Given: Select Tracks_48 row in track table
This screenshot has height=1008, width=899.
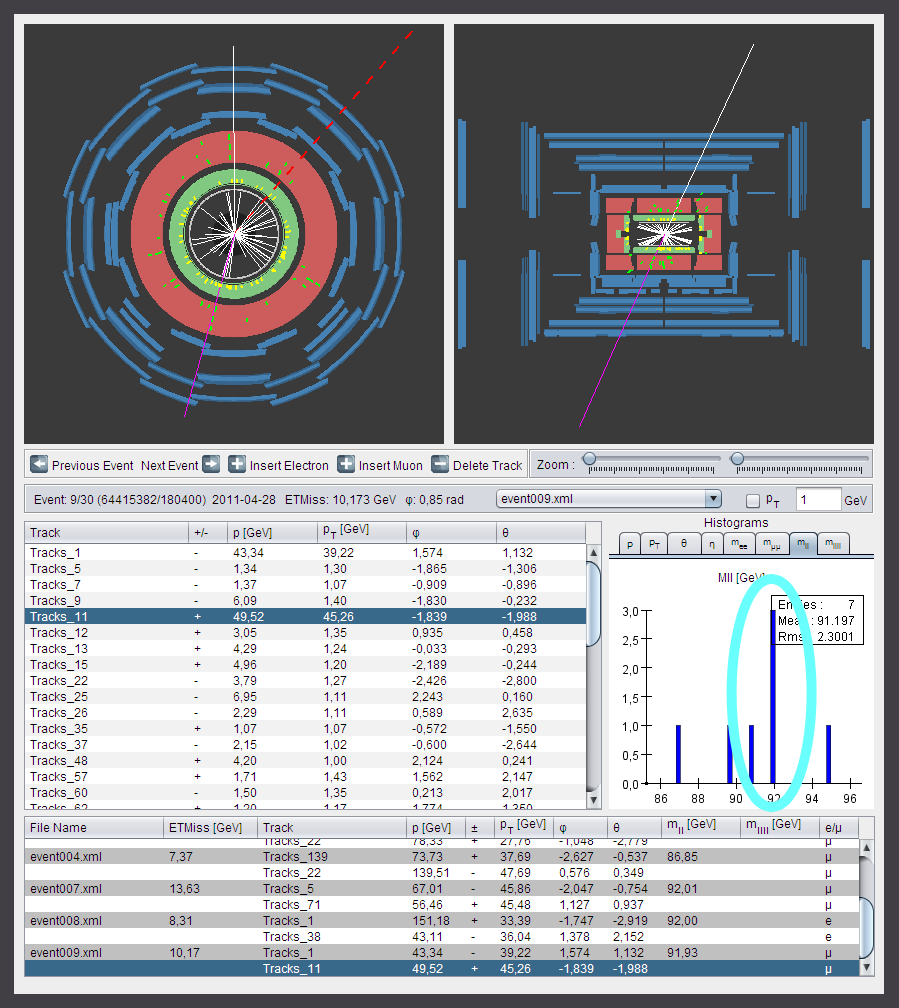Looking at the screenshot, I should [305, 761].
